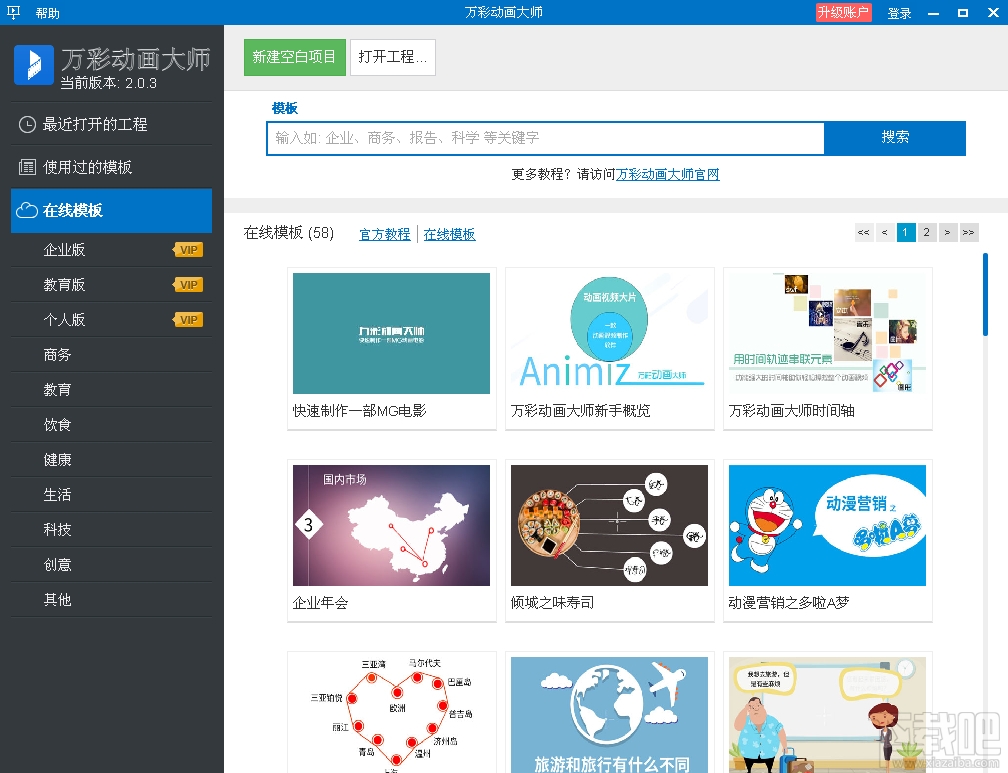Click the VIP badge next to 教育版
Viewport: 1008px width, 773px height.
188,285
